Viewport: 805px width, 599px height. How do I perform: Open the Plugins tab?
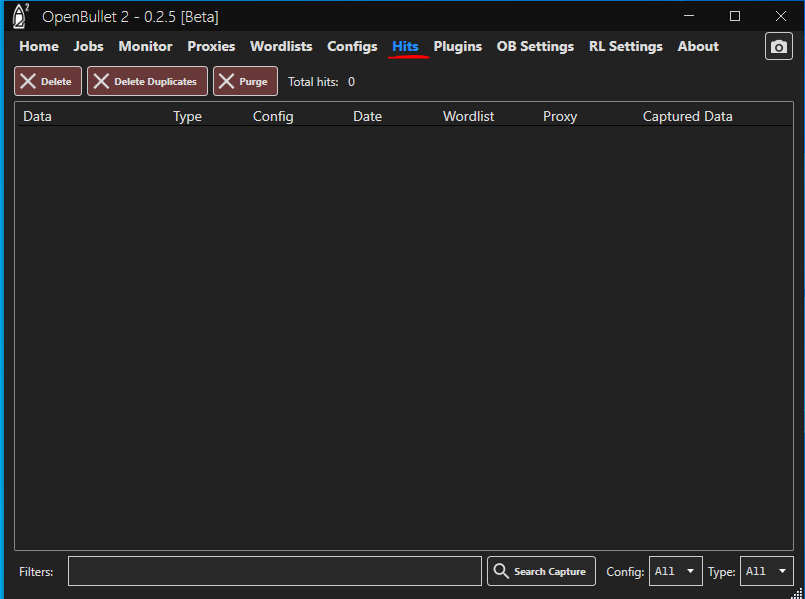click(457, 46)
